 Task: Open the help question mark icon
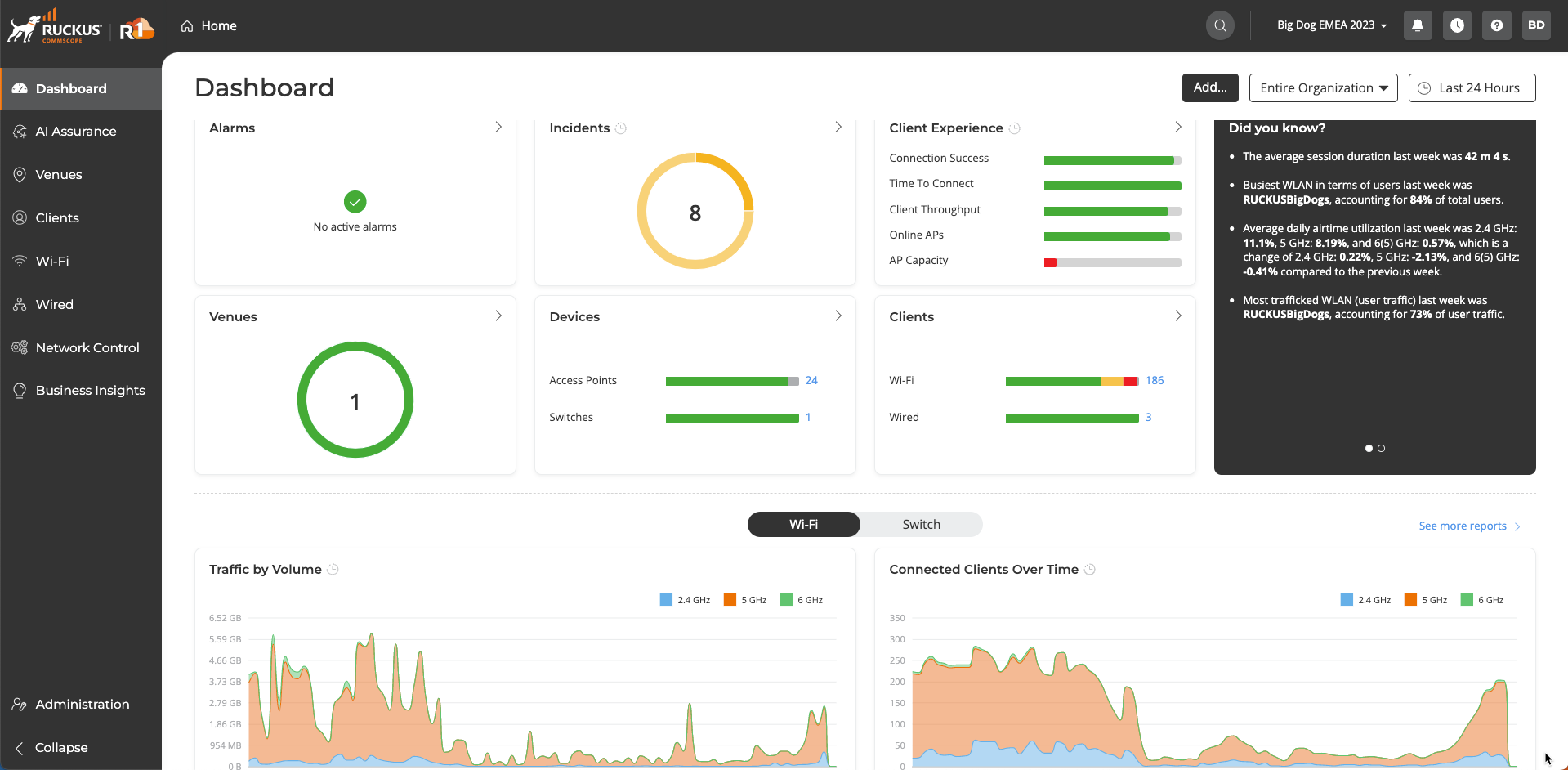(1496, 25)
